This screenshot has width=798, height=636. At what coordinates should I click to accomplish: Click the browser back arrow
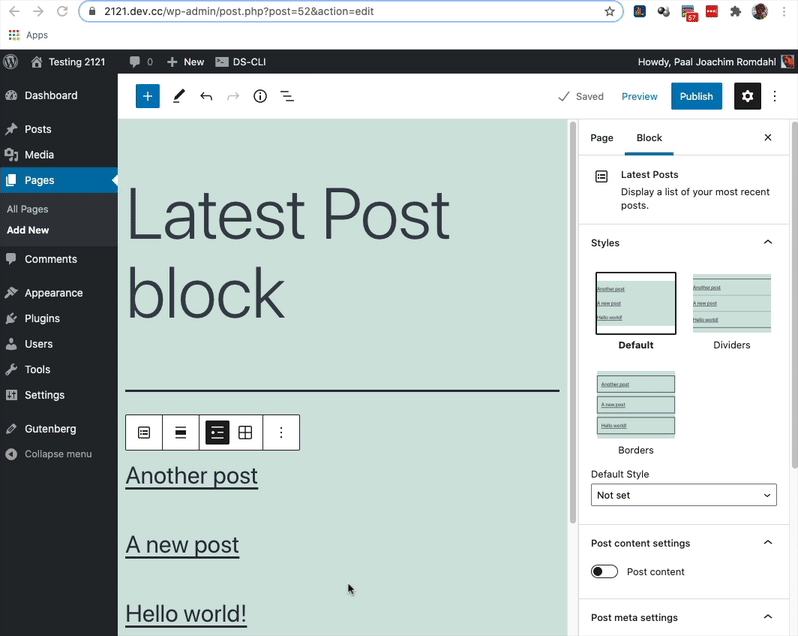pyautogui.click(x=14, y=11)
